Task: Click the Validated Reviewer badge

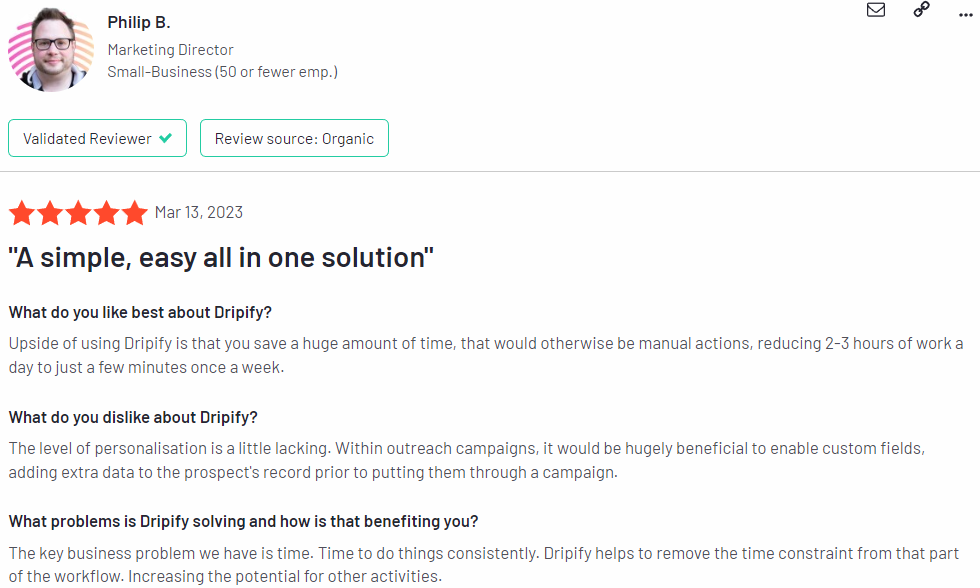Action: (x=98, y=138)
